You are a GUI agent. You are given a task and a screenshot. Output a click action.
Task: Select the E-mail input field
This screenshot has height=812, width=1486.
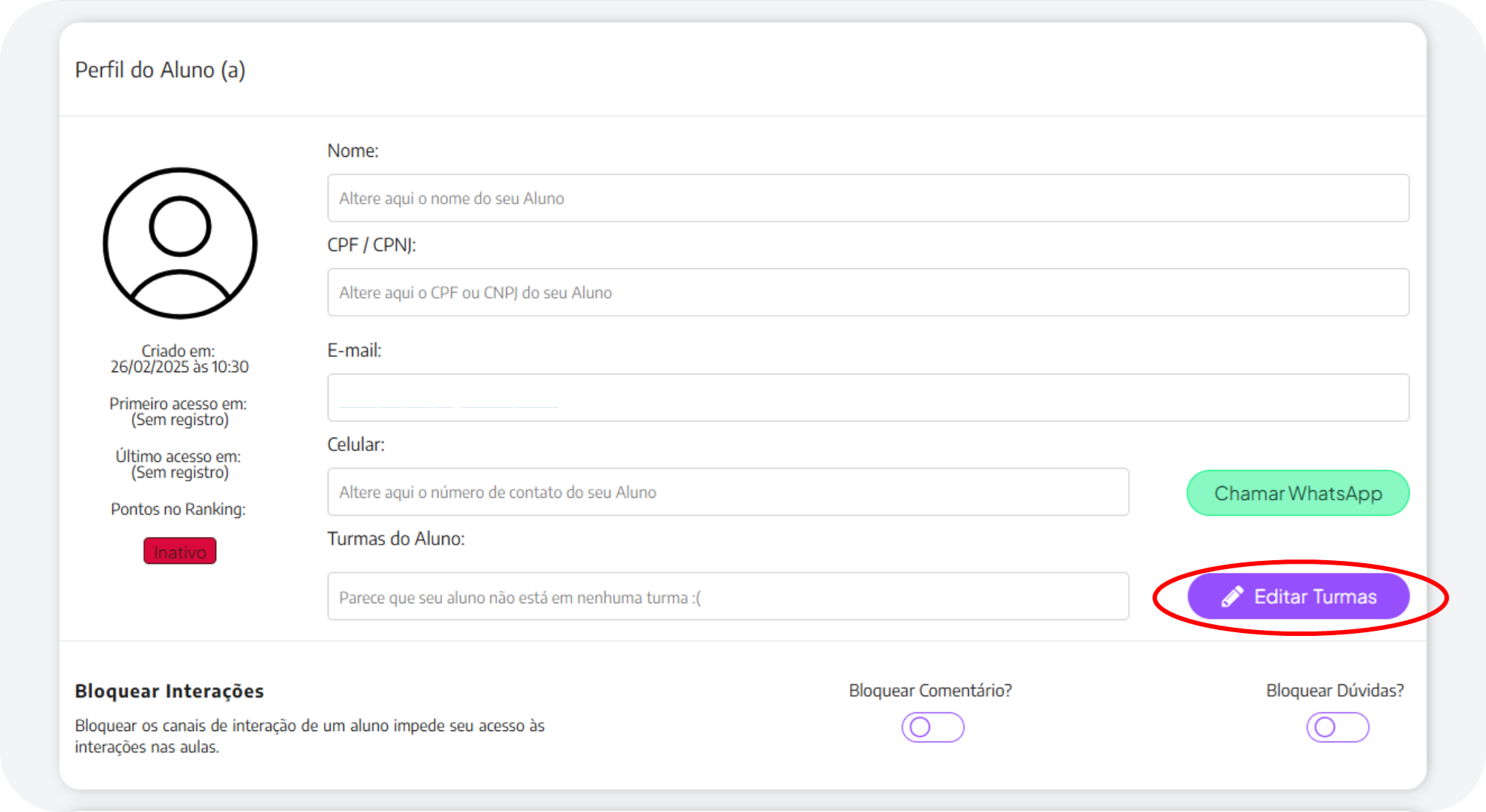click(867, 398)
